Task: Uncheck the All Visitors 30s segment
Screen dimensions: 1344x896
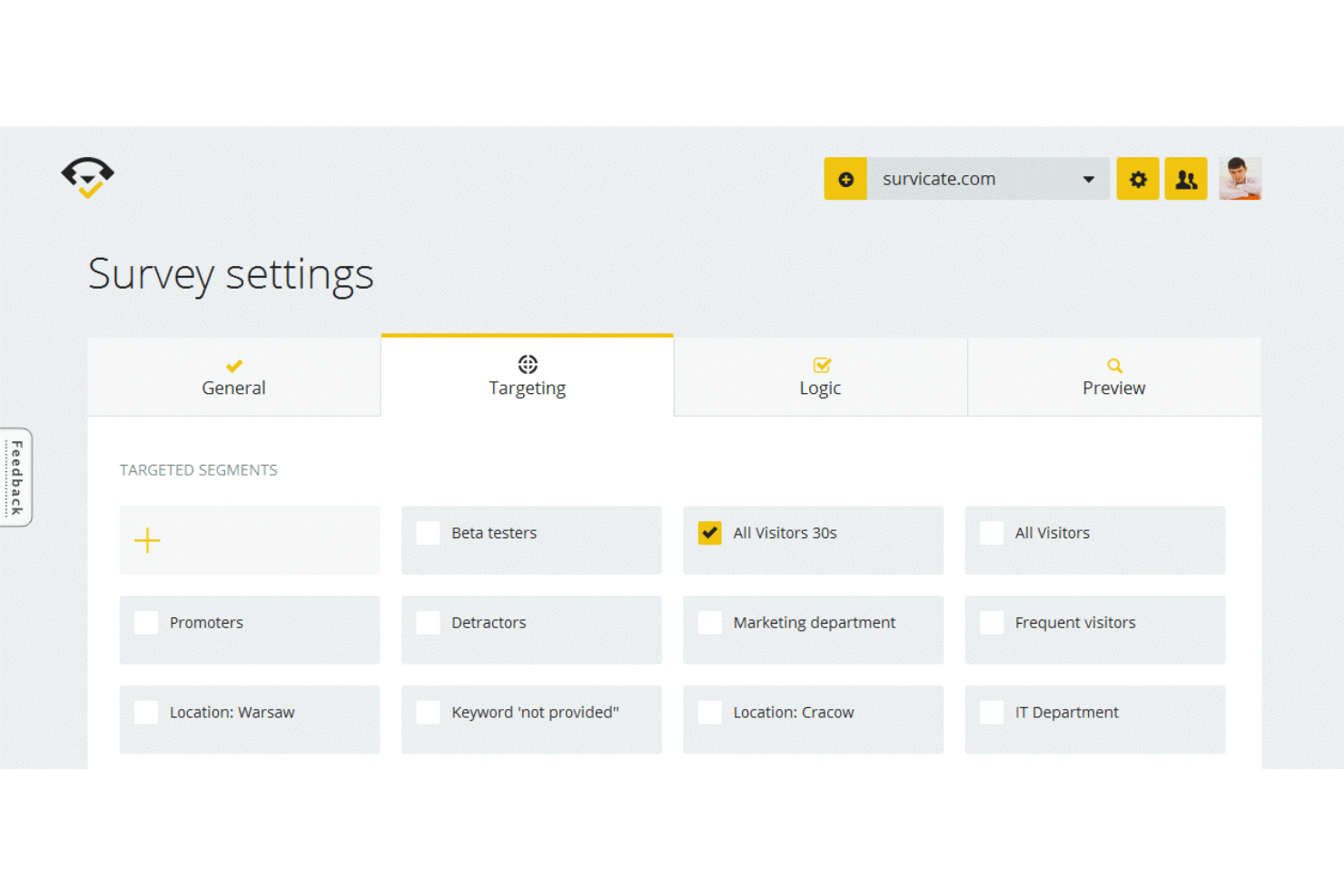Action: 709,533
